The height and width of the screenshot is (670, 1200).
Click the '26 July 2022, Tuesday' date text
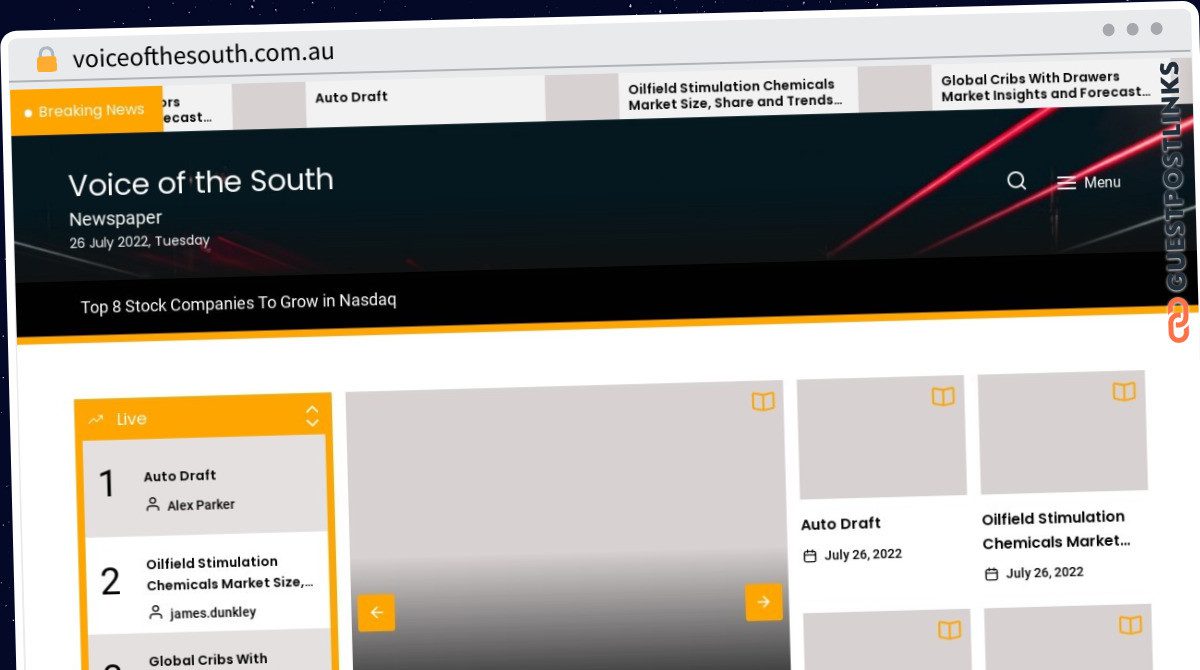pyautogui.click(x=140, y=241)
